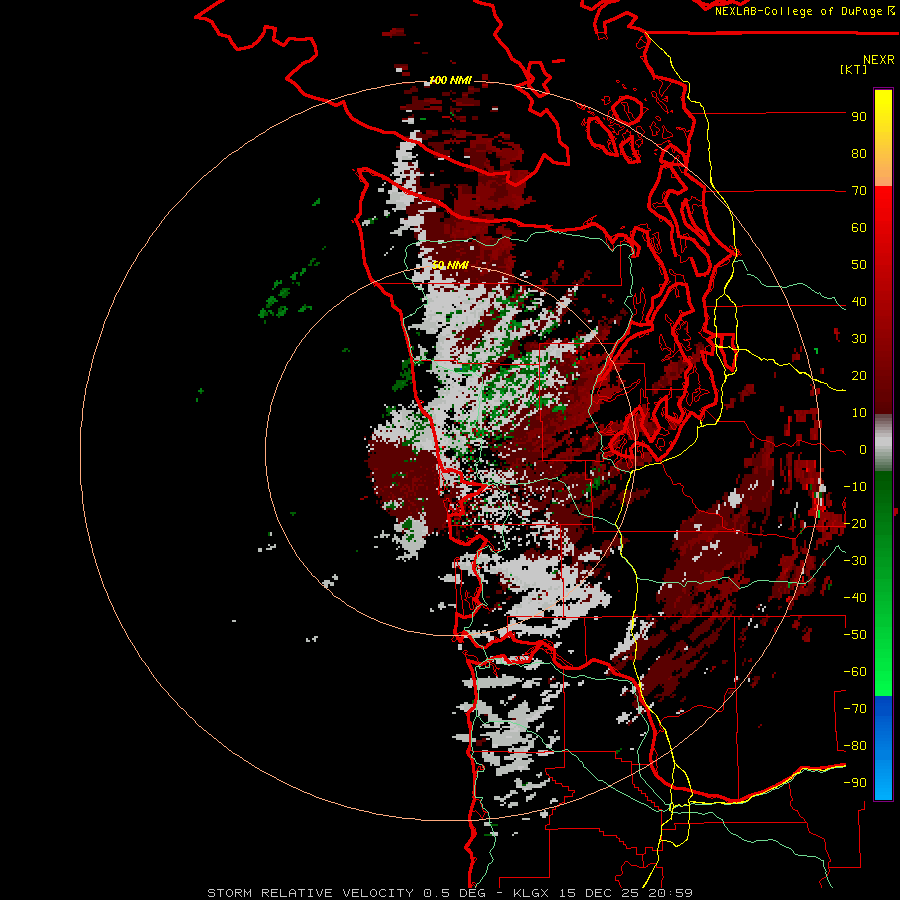Image resolution: width=900 pixels, height=900 pixels.
Task: Click the NEXR label near the color scale
Action: [879, 60]
